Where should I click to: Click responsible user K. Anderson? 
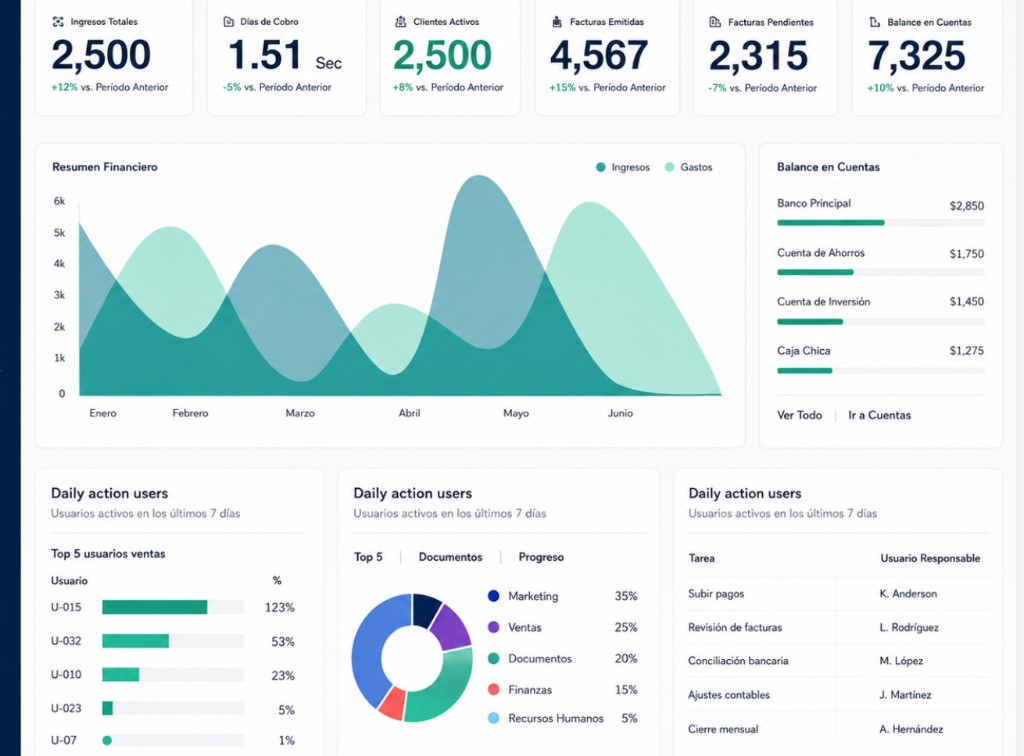click(908, 593)
